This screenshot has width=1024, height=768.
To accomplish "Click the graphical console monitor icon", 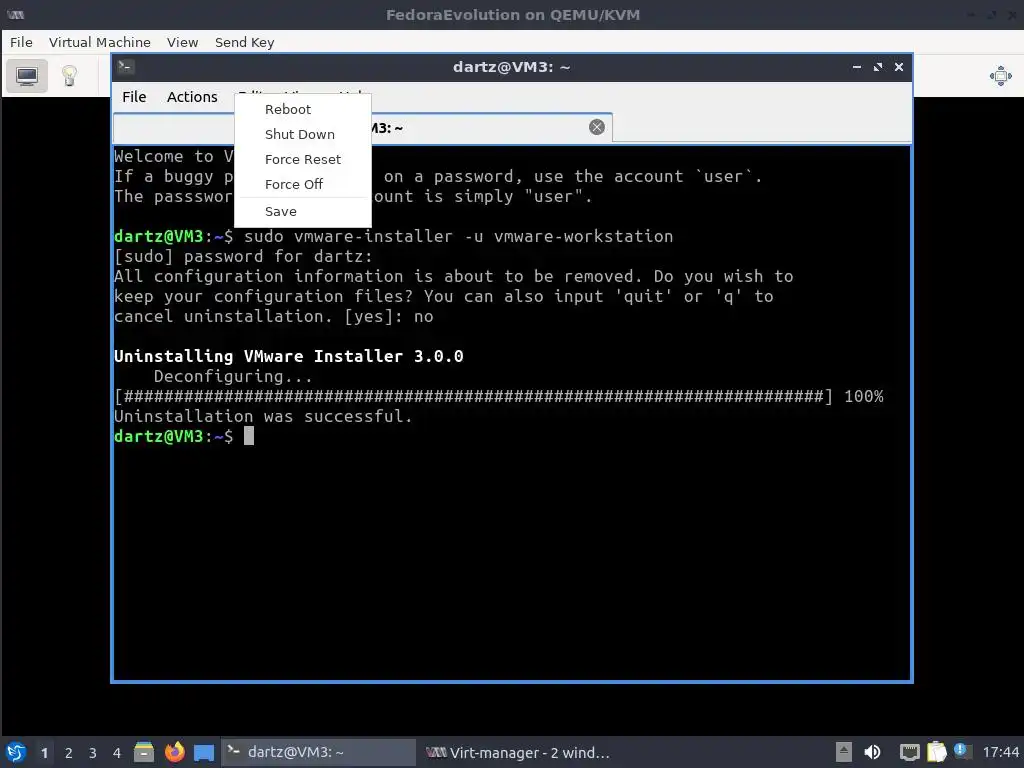I will pyautogui.click(x=27, y=76).
